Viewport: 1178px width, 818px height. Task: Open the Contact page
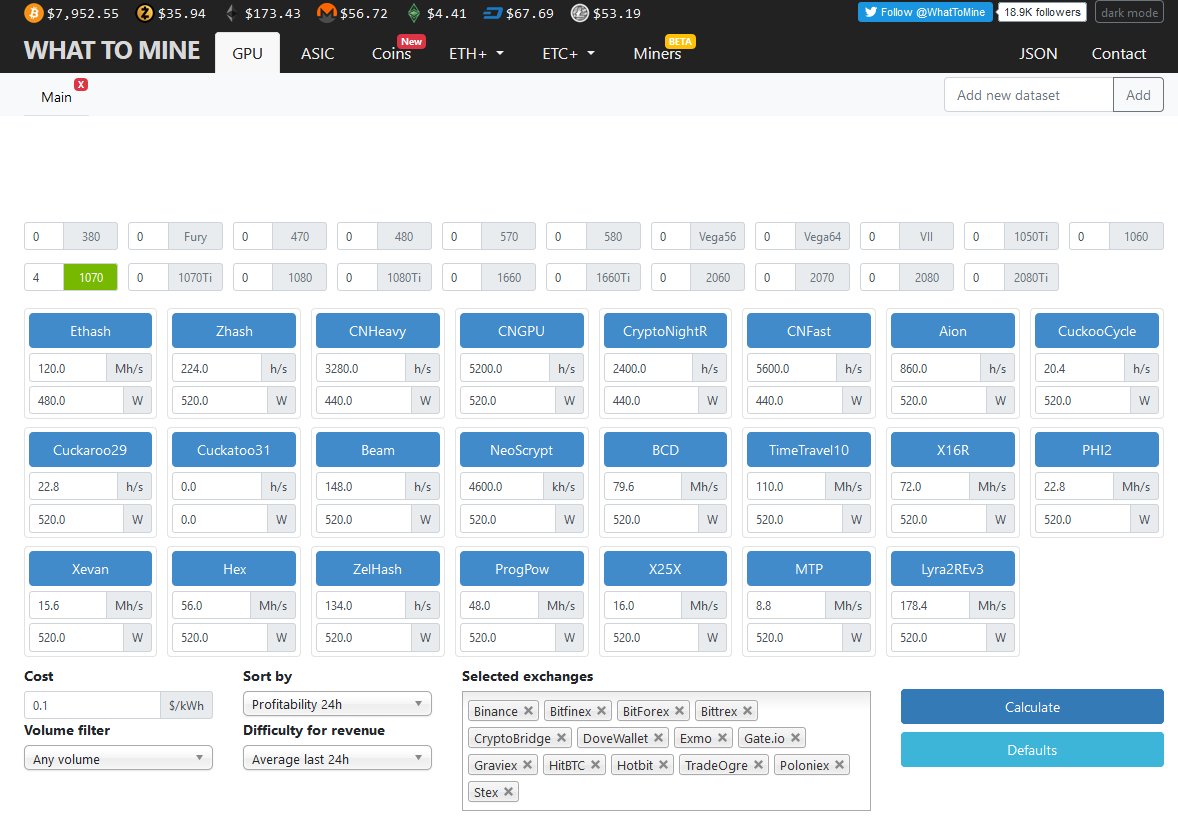point(1119,53)
